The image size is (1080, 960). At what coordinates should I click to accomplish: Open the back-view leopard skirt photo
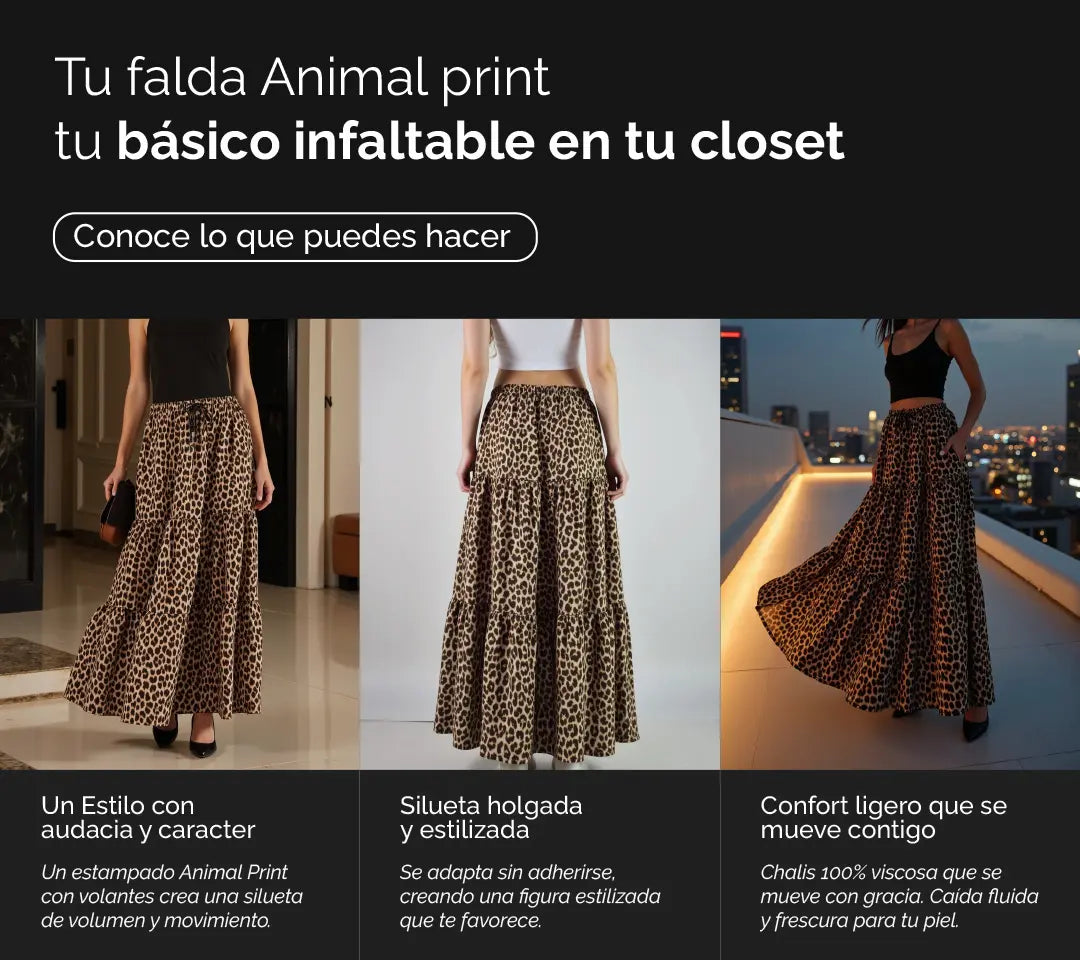coord(539,544)
